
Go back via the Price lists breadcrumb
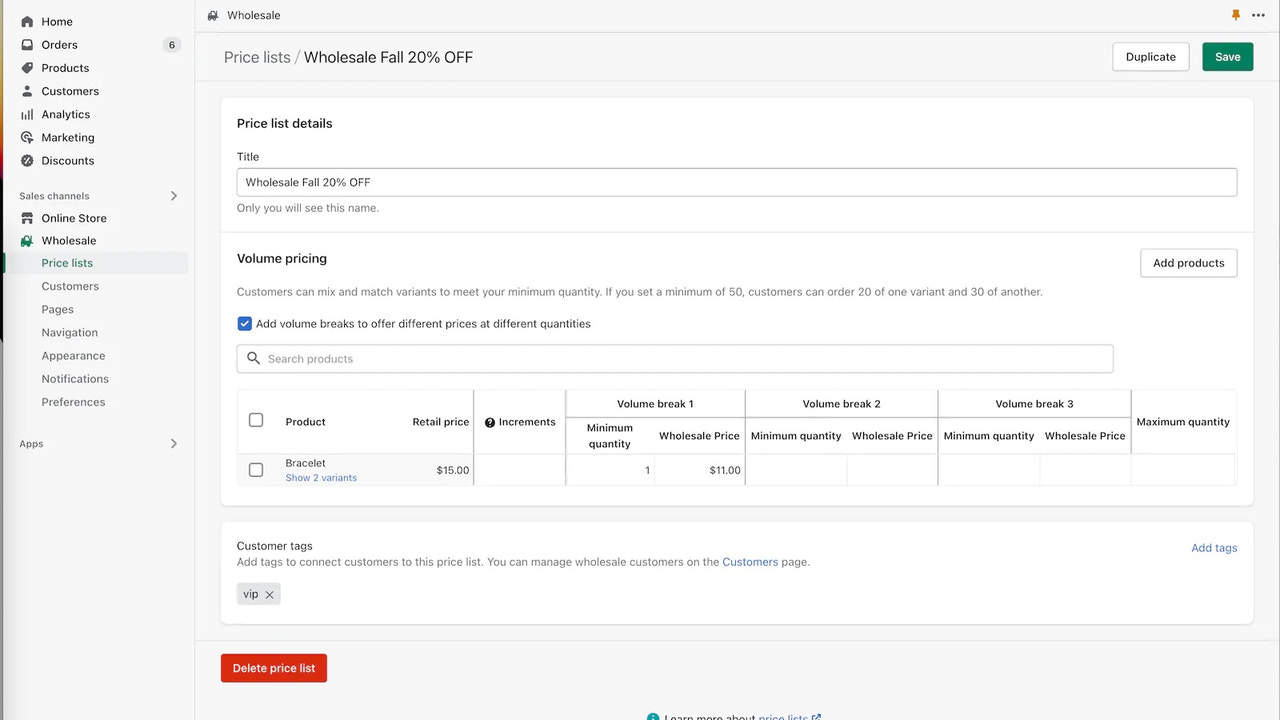[x=257, y=57]
